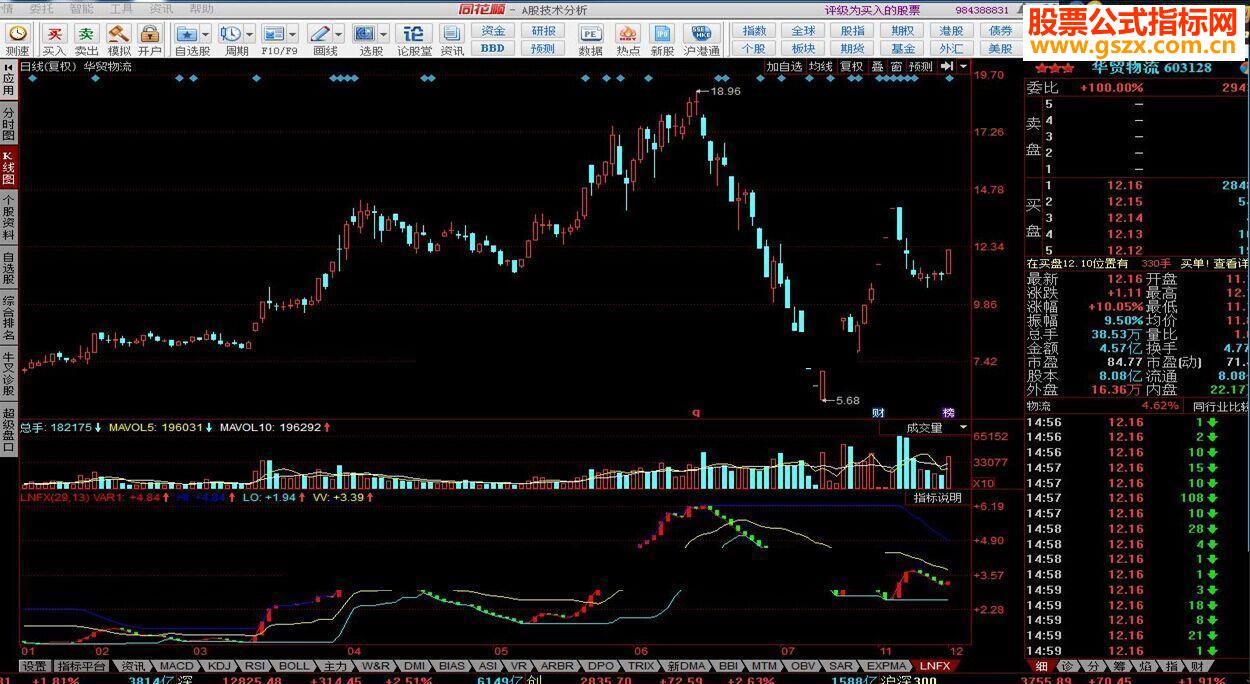
Task: Open the 港股 Hong Kong stocks button
Action: point(951,31)
